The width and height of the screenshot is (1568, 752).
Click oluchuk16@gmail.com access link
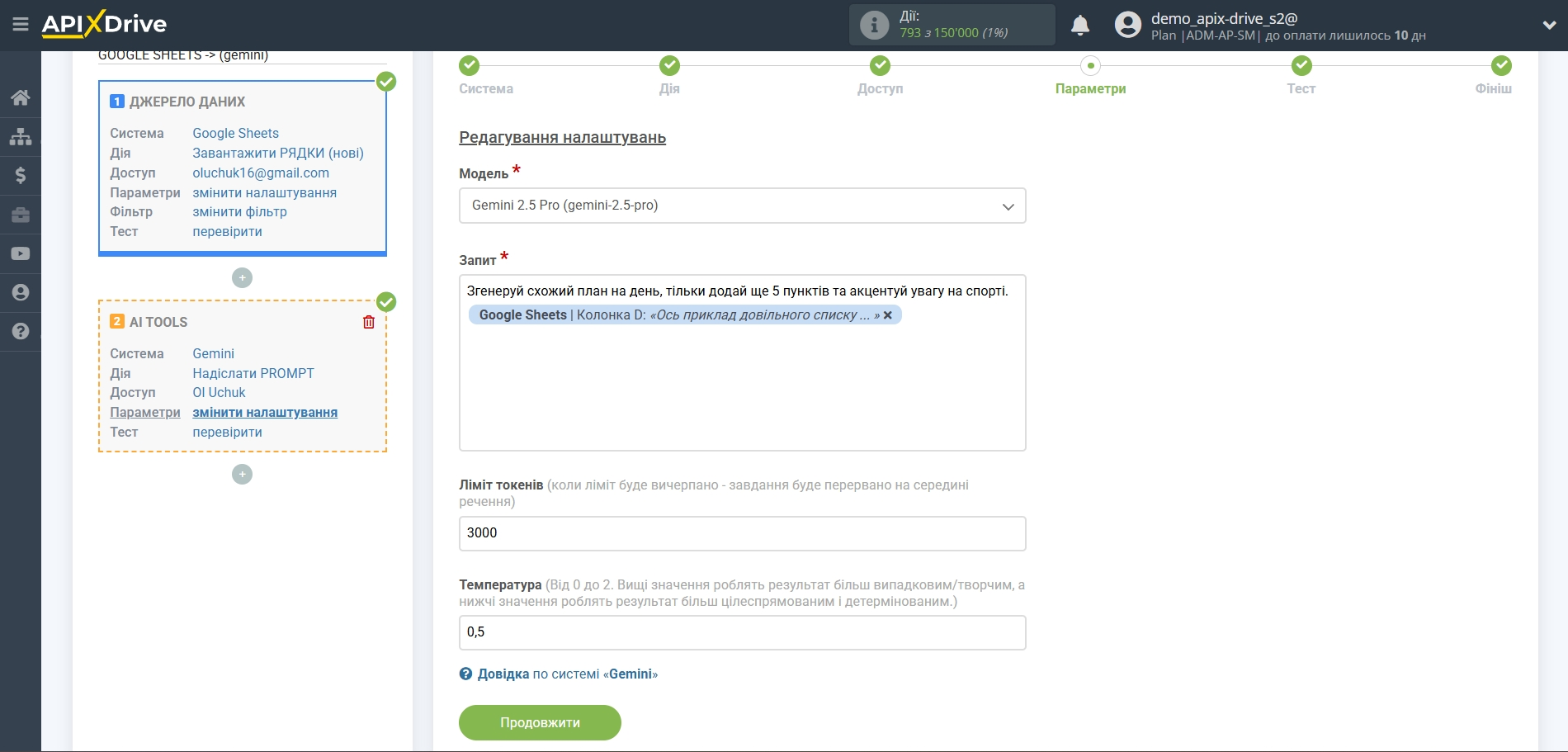pos(261,173)
